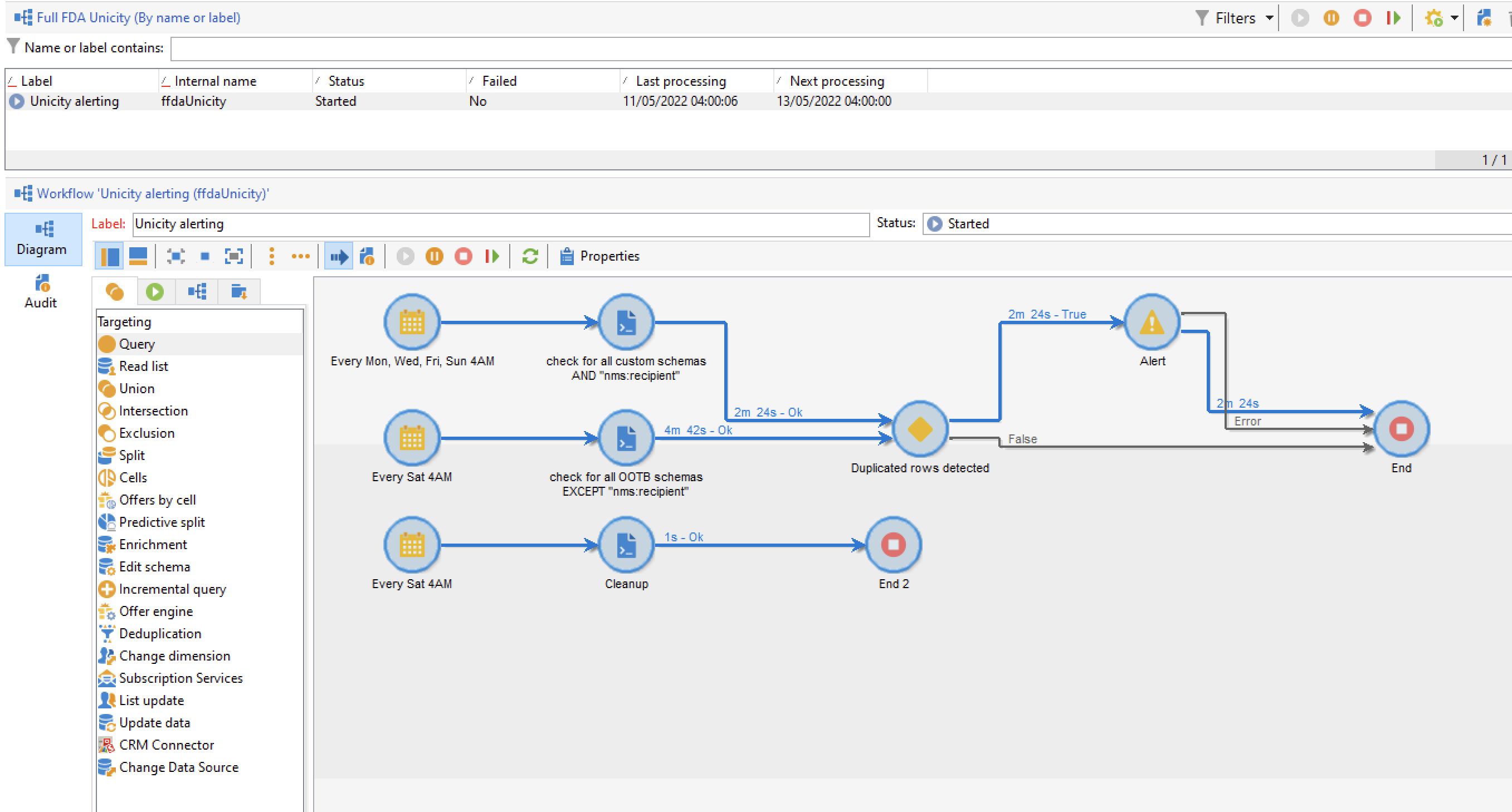Viewport: 1512px width, 812px height.
Task: Select the Duplicated rows detected test node
Action: (x=920, y=429)
